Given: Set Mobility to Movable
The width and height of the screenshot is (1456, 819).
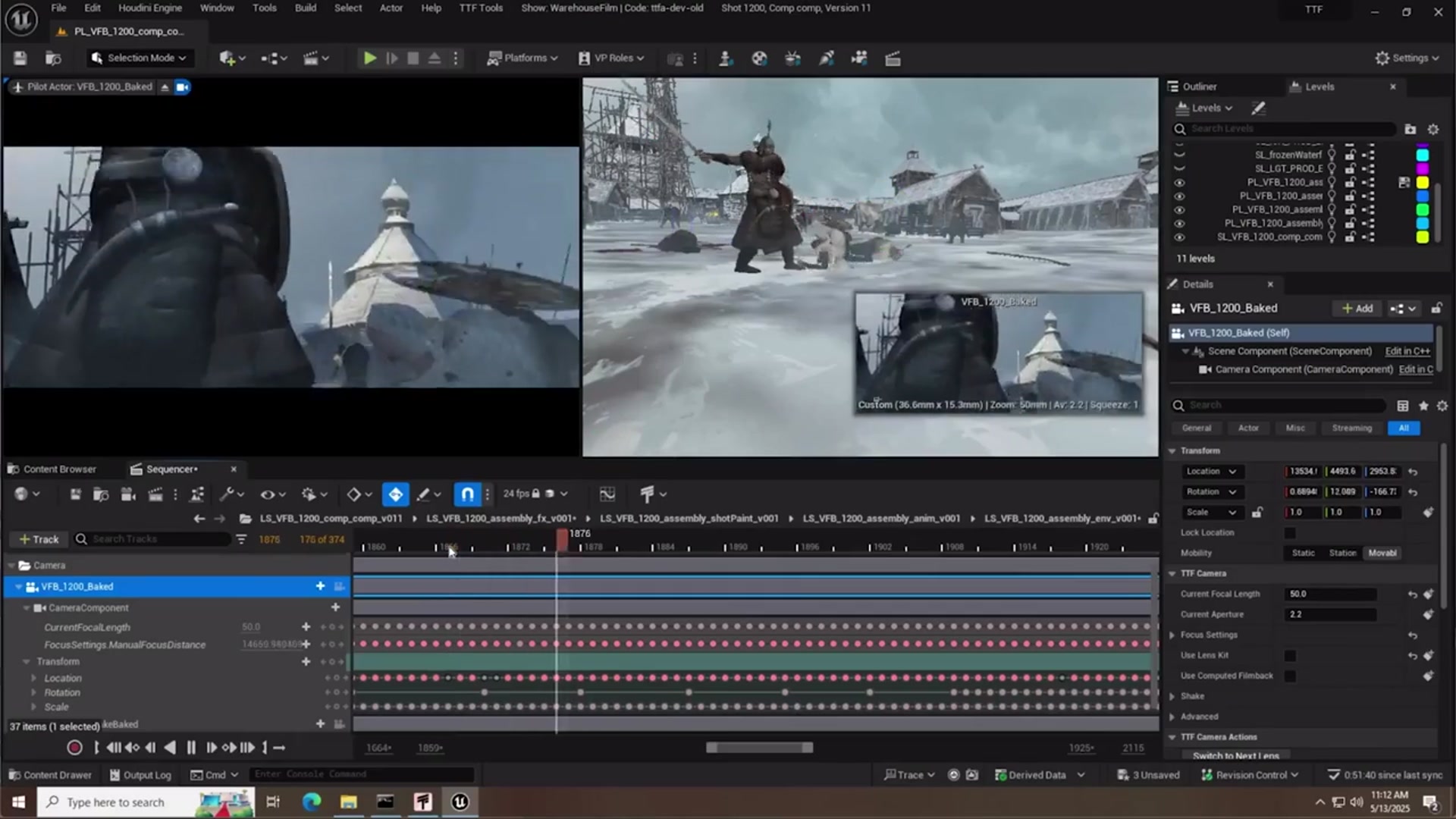Looking at the screenshot, I should tap(1382, 554).
